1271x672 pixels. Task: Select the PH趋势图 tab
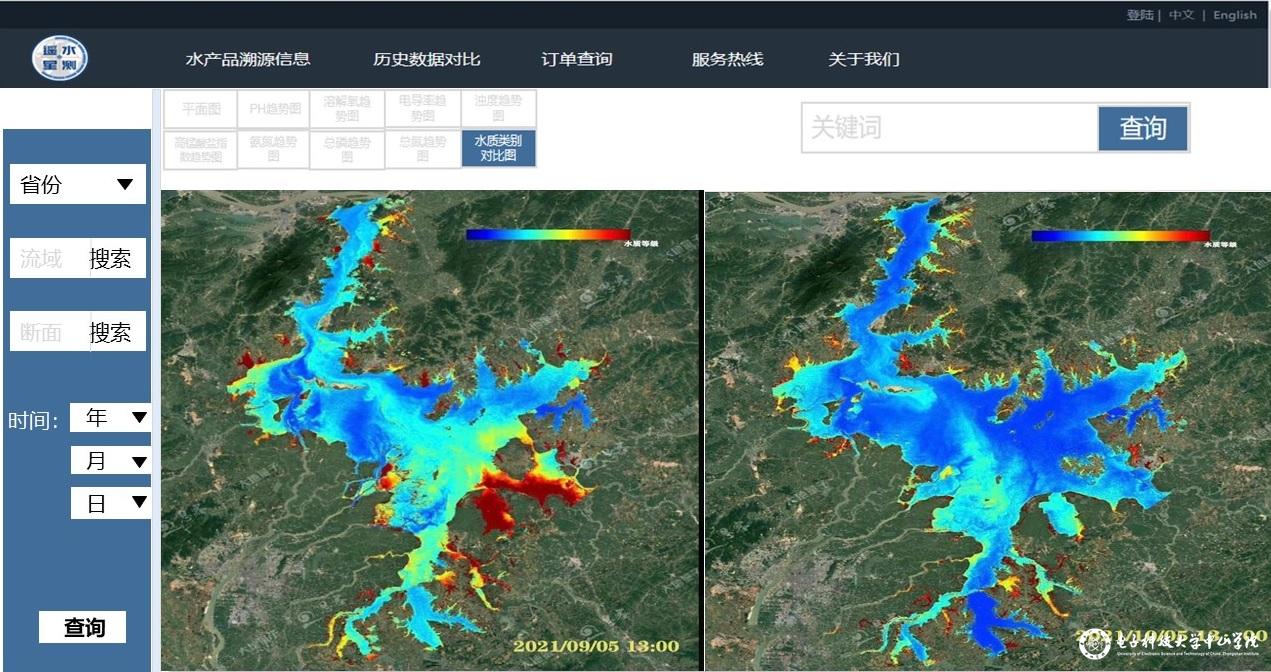(273, 109)
